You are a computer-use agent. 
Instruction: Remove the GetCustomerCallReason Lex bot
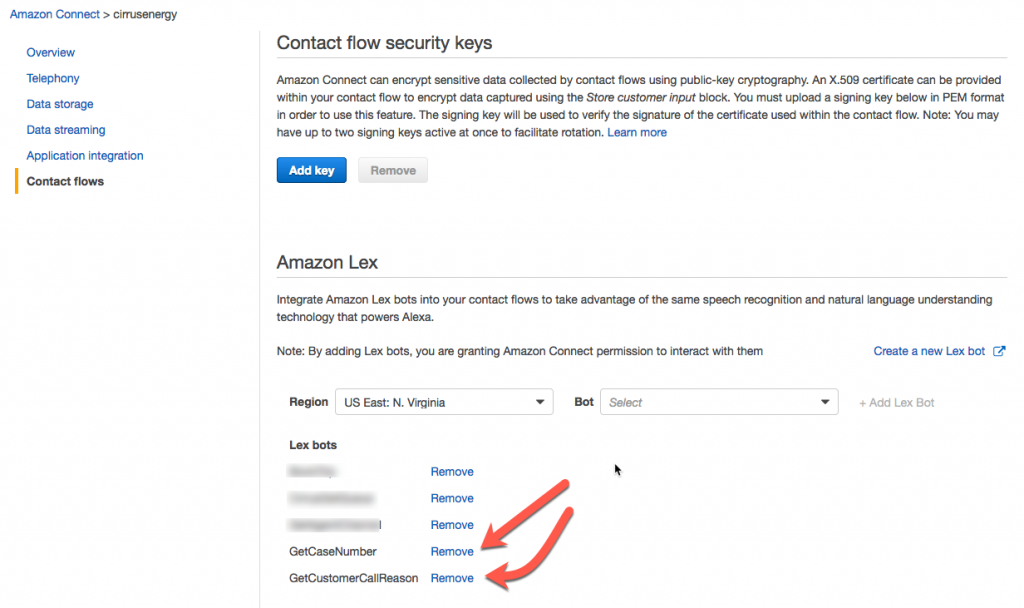click(x=452, y=579)
